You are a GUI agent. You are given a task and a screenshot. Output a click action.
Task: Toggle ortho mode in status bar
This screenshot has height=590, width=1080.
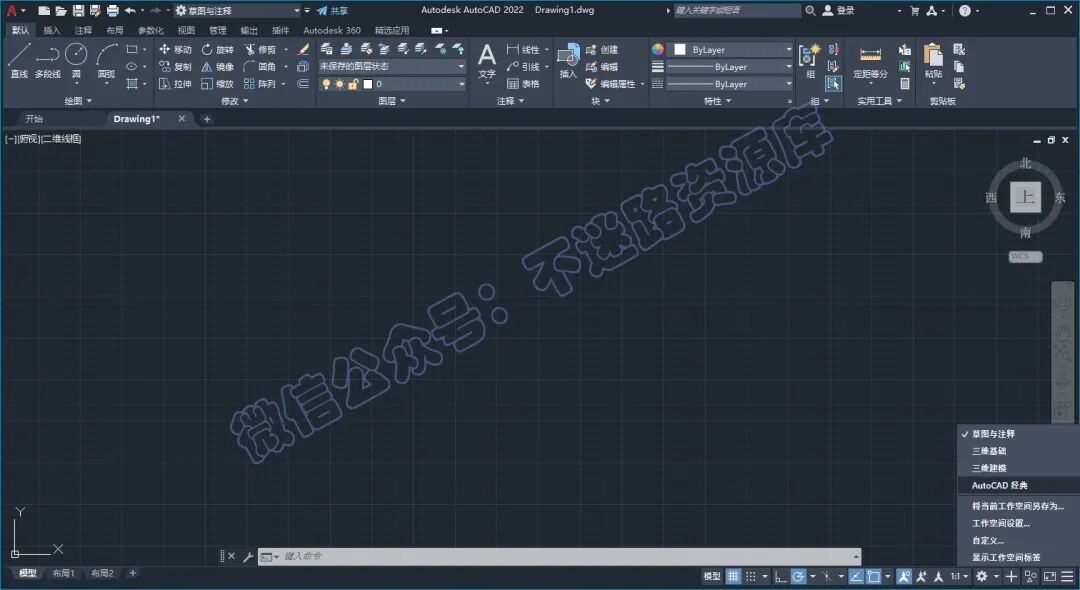pos(780,576)
